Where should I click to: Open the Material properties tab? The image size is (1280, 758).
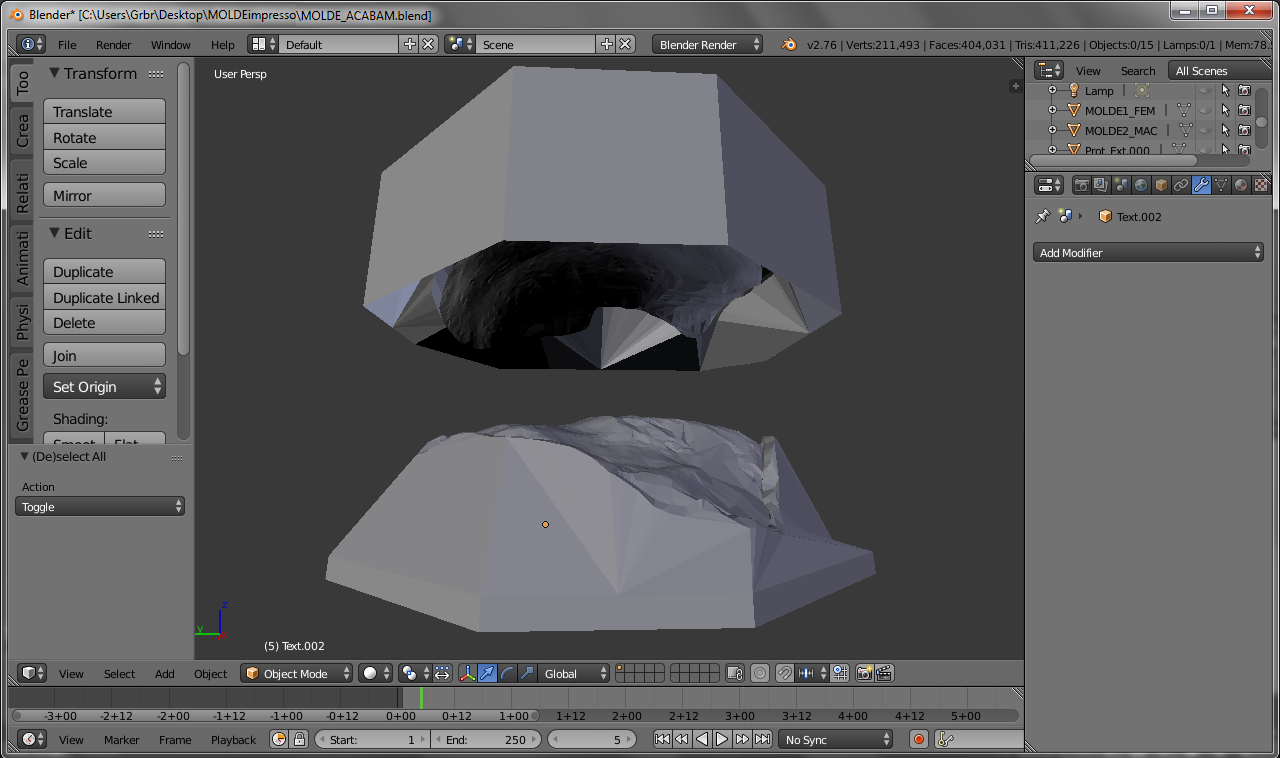pos(1241,185)
